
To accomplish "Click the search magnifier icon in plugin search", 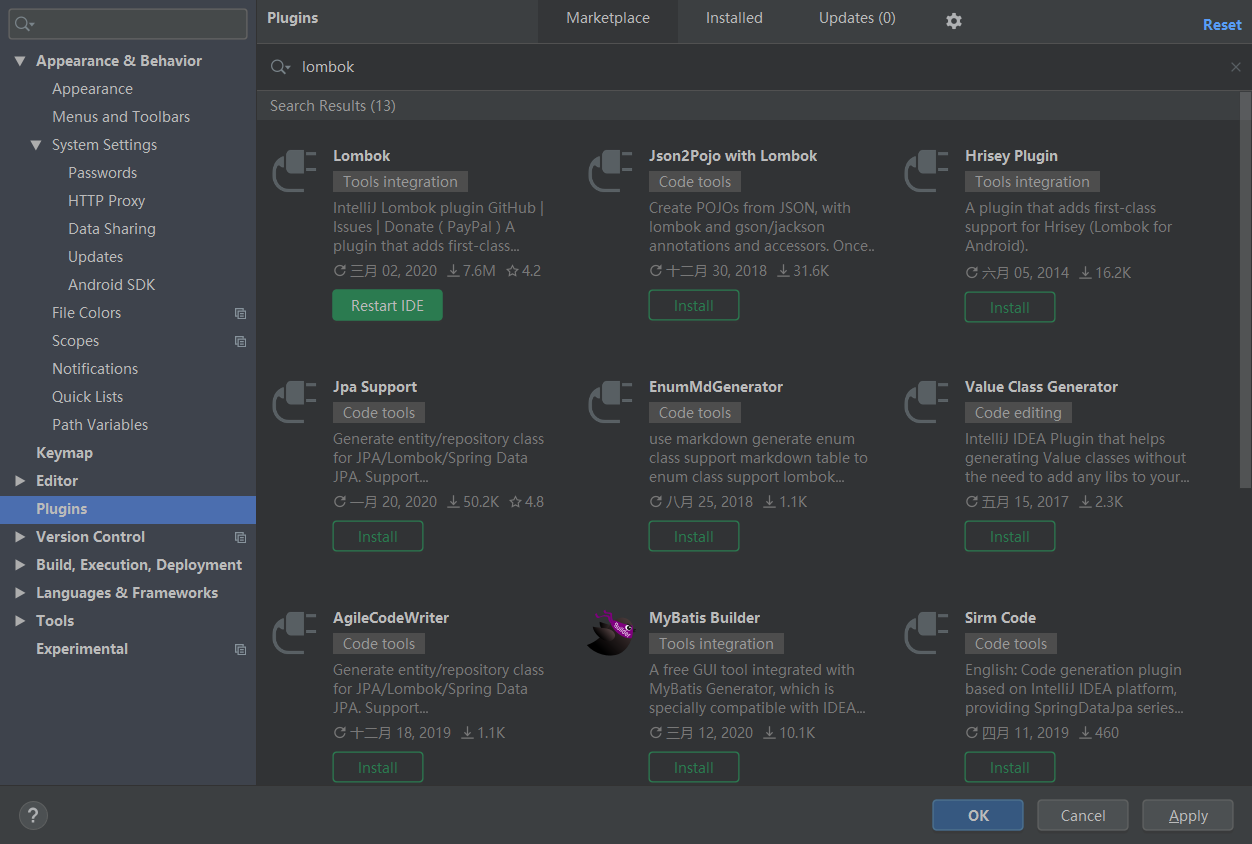I will [x=279, y=67].
